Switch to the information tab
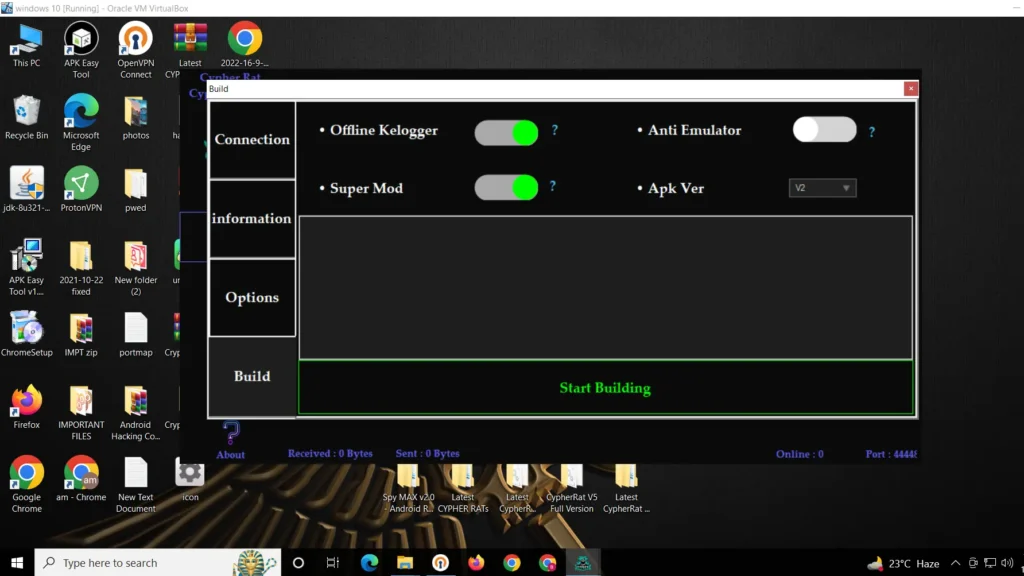 click(252, 219)
